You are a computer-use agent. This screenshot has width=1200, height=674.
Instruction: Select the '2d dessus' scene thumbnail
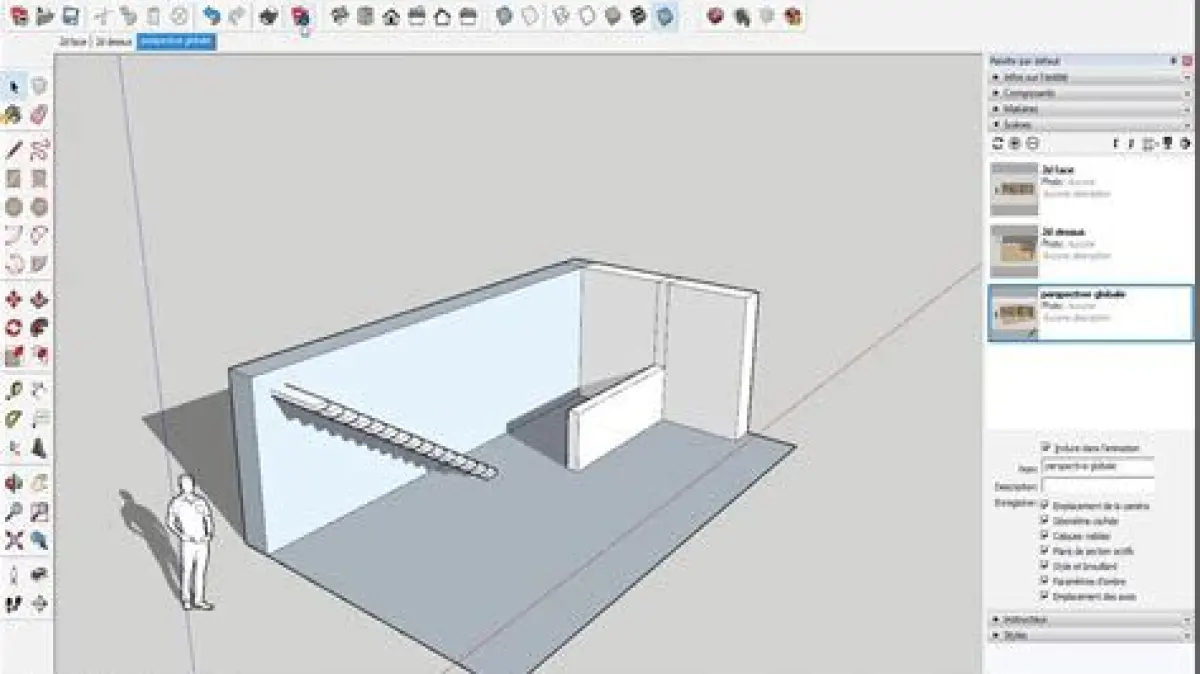tap(1013, 251)
